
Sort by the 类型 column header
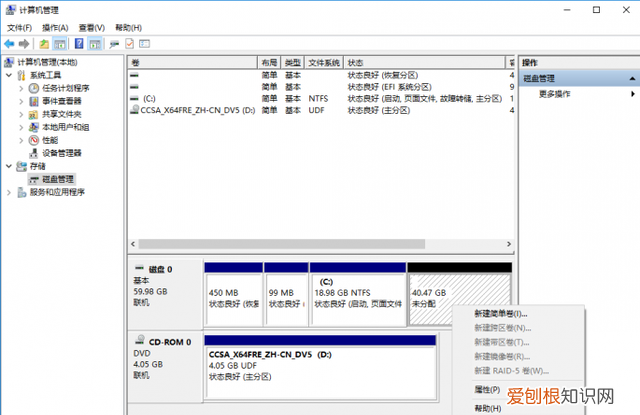[293, 62]
